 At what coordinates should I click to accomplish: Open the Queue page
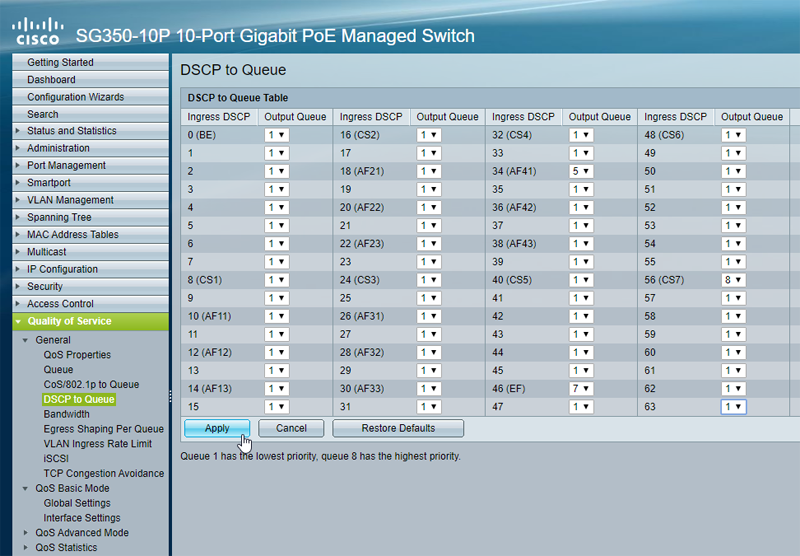[x=58, y=370]
